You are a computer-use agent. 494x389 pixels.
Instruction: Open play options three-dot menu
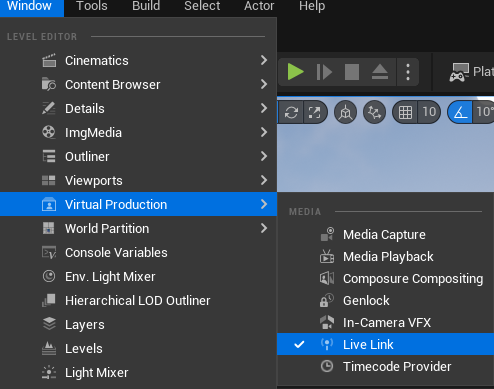pos(408,72)
